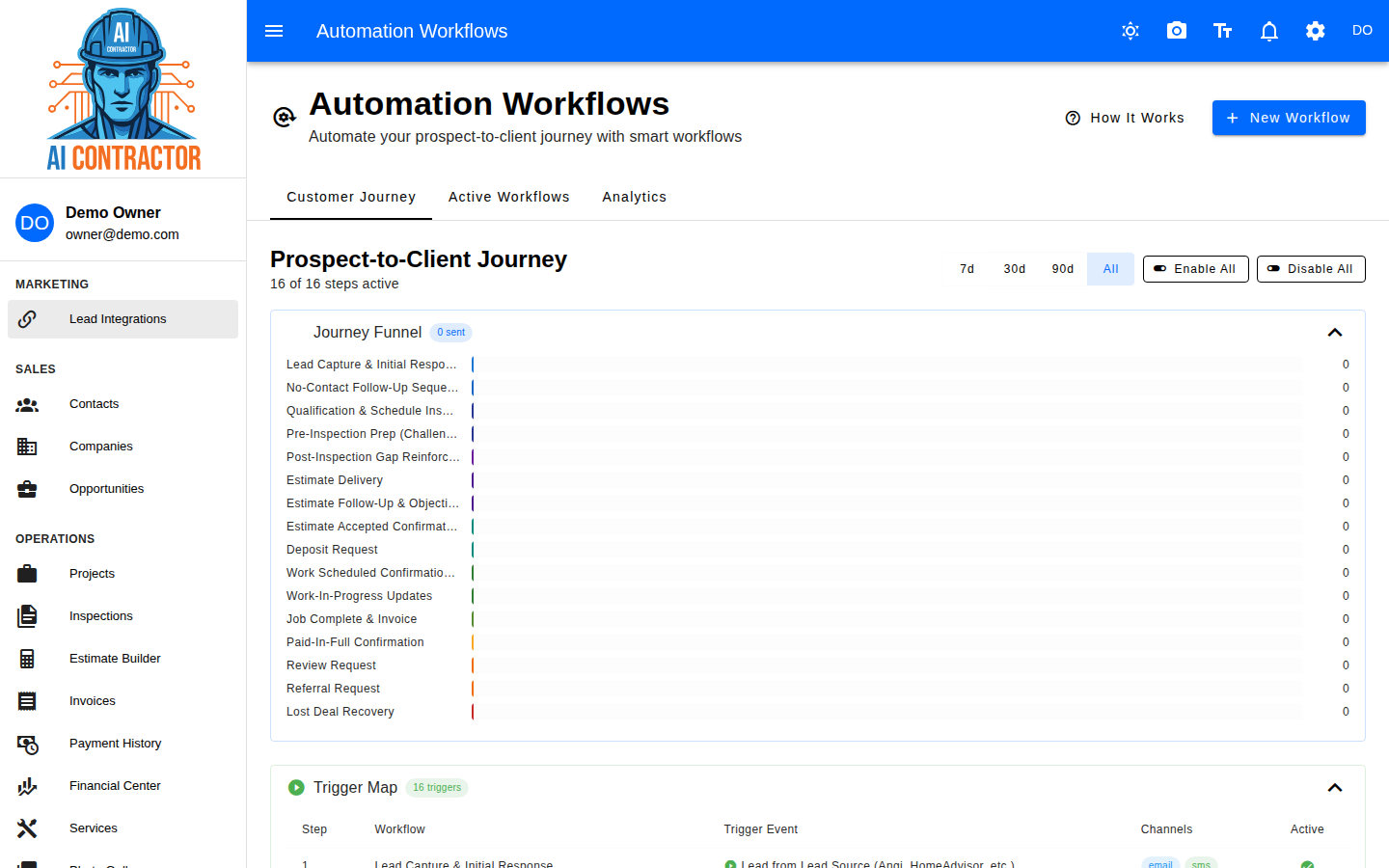Click the Demo Owner profile avatar
The height and width of the screenshot is (868, 1389).
pos(35,223)
